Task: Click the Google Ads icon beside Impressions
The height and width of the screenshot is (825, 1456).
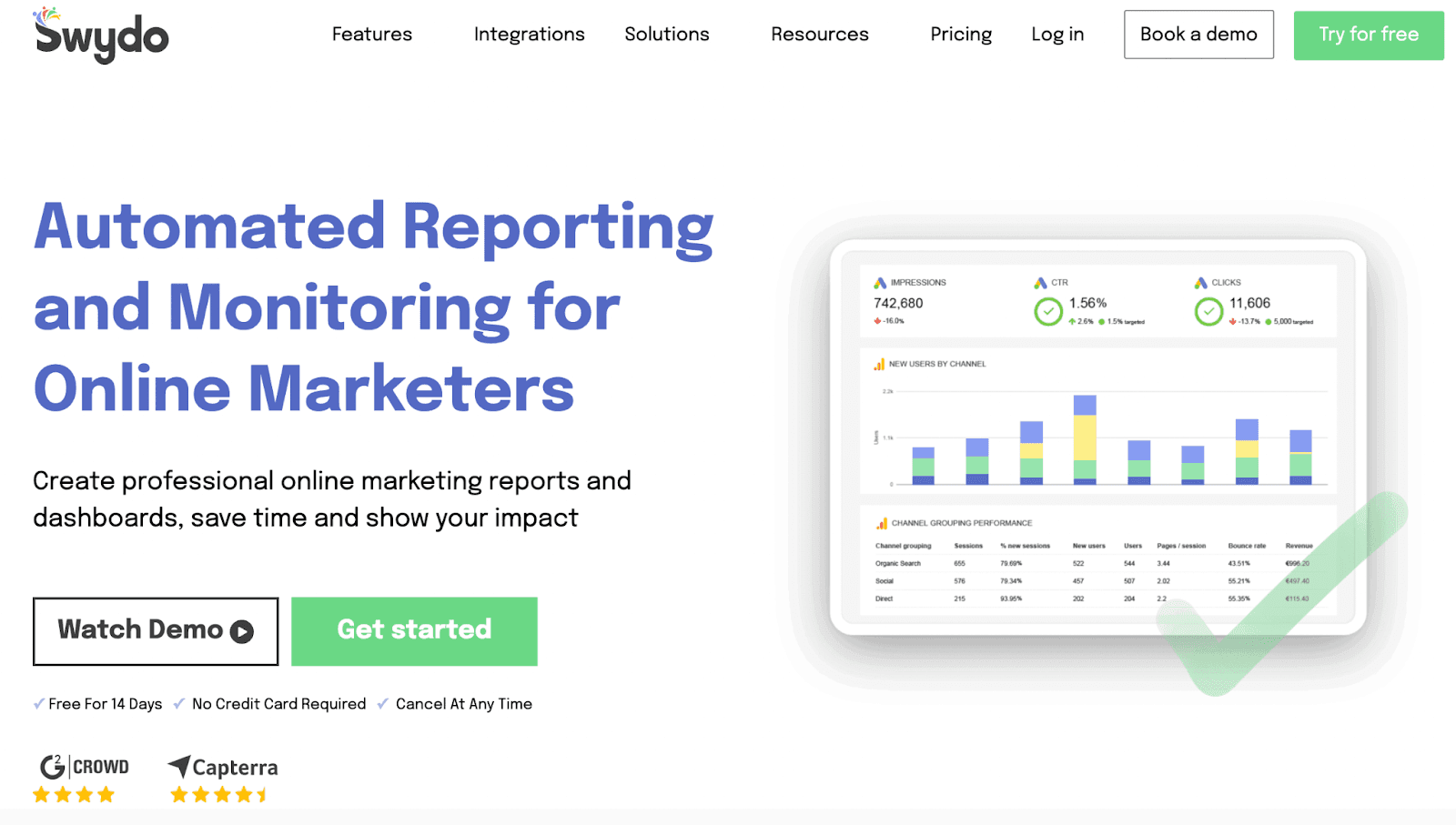Action: [880, 283]
